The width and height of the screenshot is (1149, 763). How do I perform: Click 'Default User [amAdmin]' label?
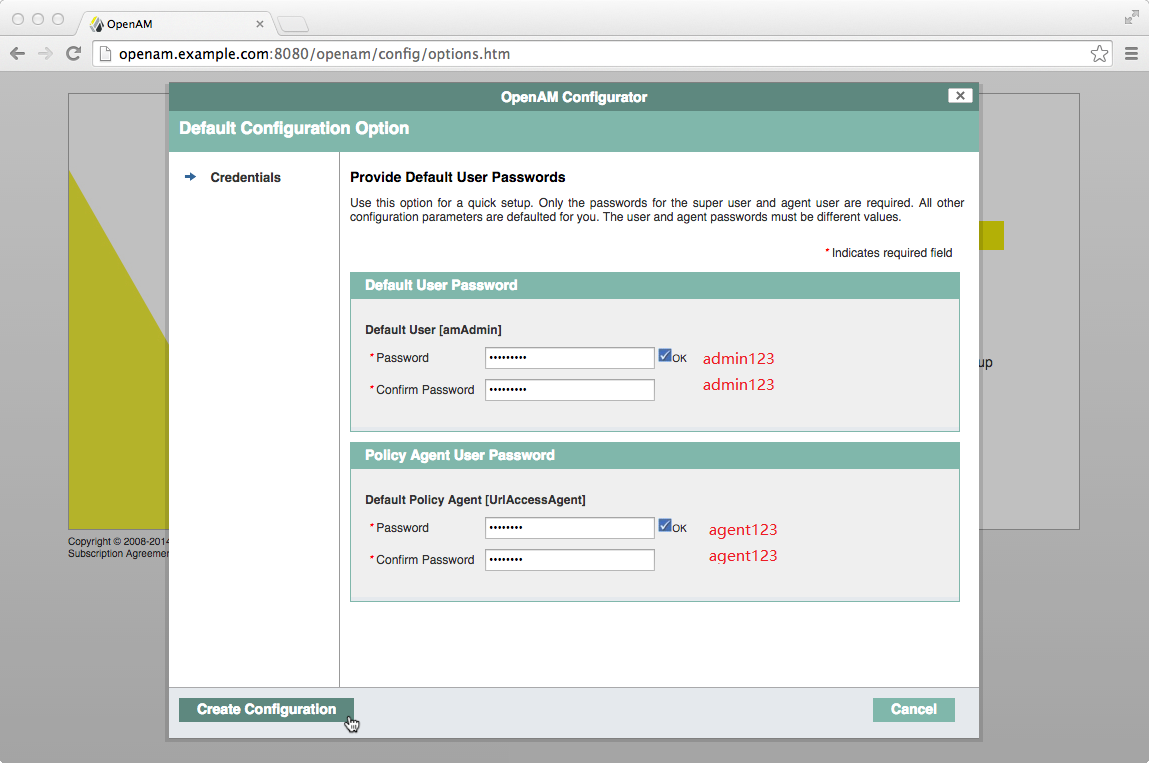433,330
